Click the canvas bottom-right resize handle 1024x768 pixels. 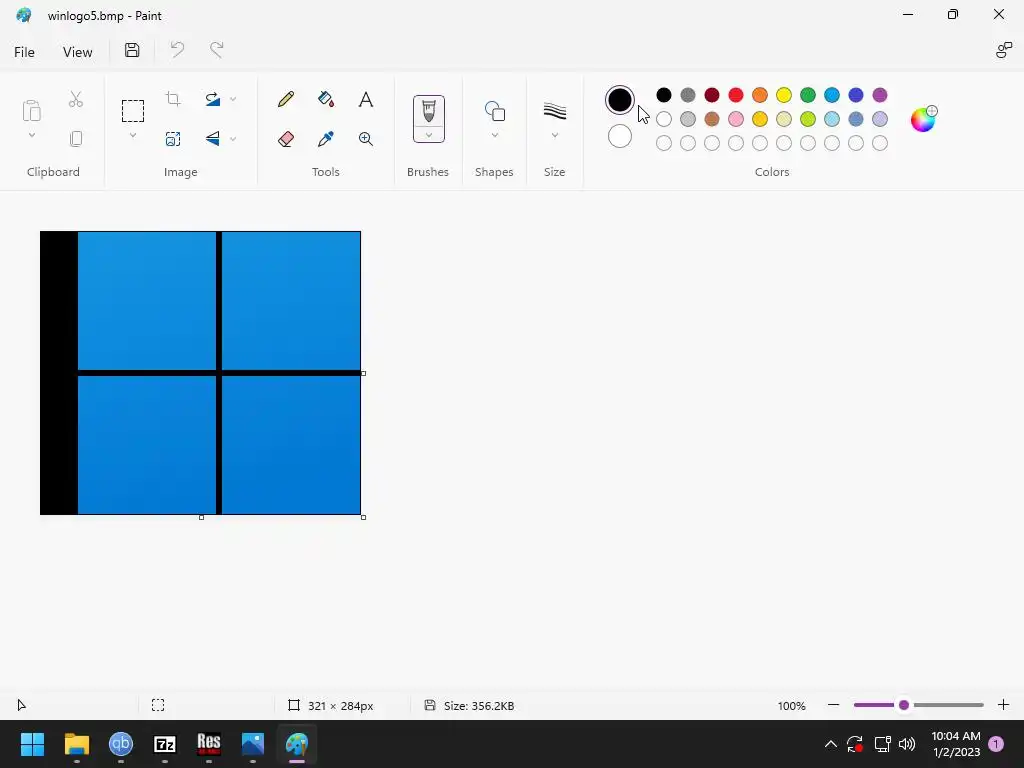point(364,517)
